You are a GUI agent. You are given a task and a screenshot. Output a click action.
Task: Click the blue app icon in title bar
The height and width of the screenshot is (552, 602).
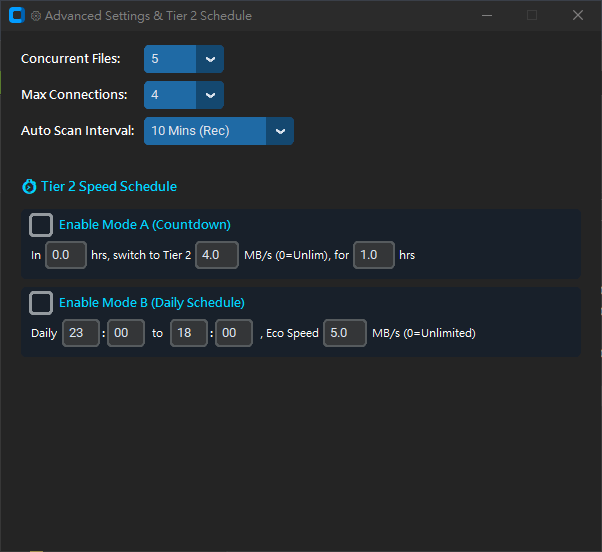coord(17,15)
